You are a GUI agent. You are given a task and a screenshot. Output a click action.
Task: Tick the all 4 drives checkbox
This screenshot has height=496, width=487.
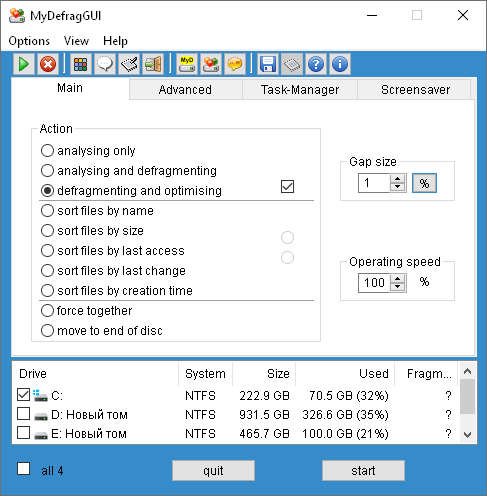[x=23, y=469]
